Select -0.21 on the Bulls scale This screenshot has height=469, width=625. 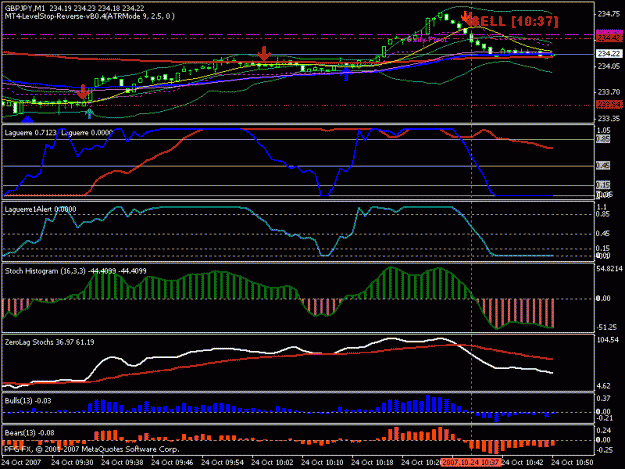click(605, 418)
